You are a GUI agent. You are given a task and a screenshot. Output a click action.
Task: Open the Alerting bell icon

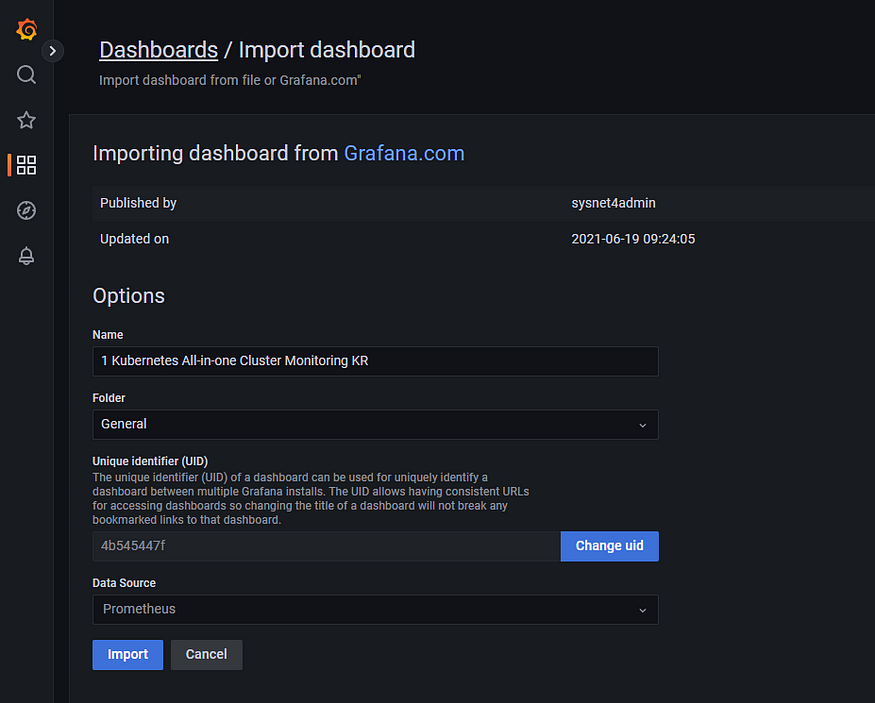tap(26, 256)
